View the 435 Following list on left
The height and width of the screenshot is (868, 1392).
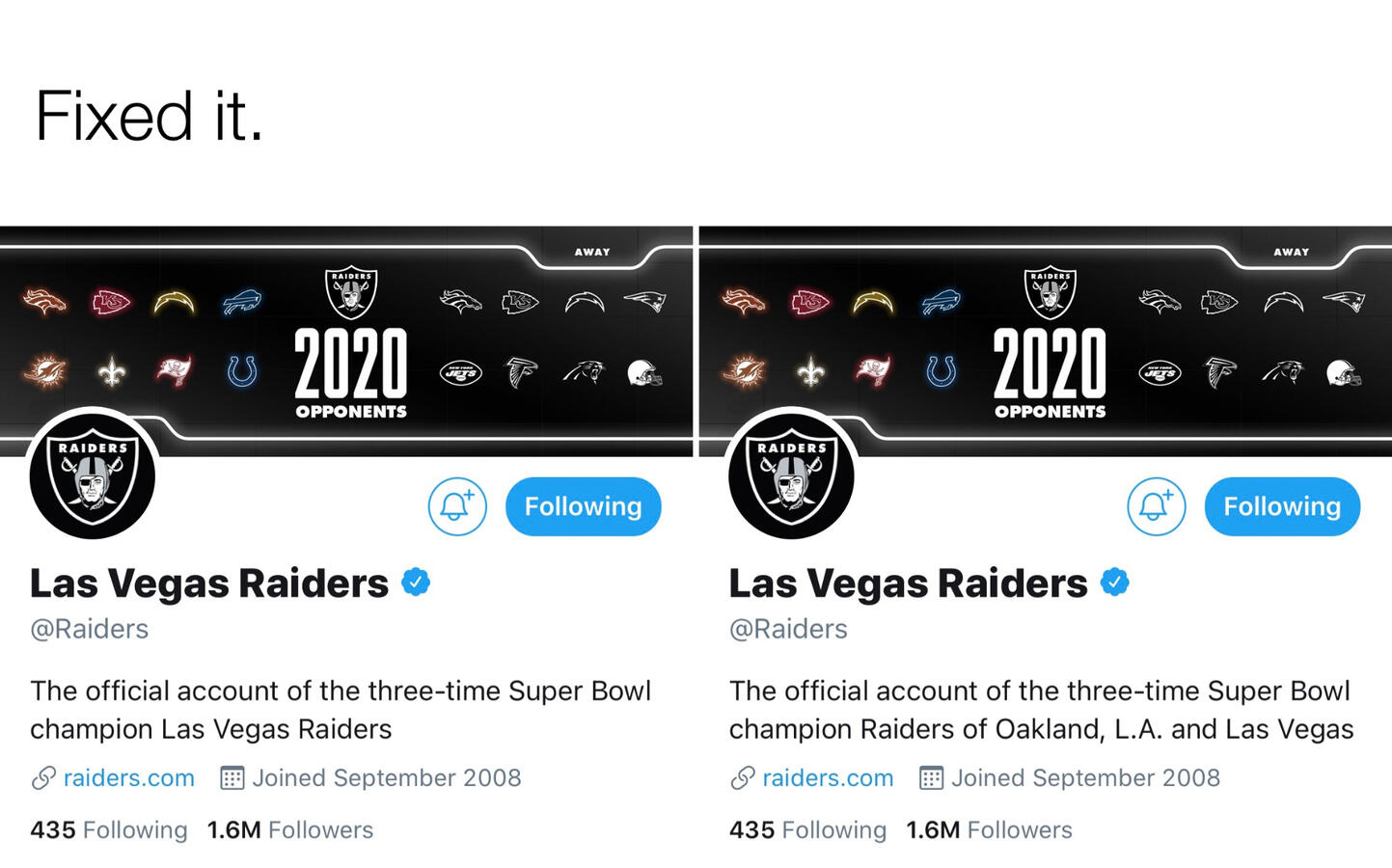pyautogui.click(x=109, y=830)
